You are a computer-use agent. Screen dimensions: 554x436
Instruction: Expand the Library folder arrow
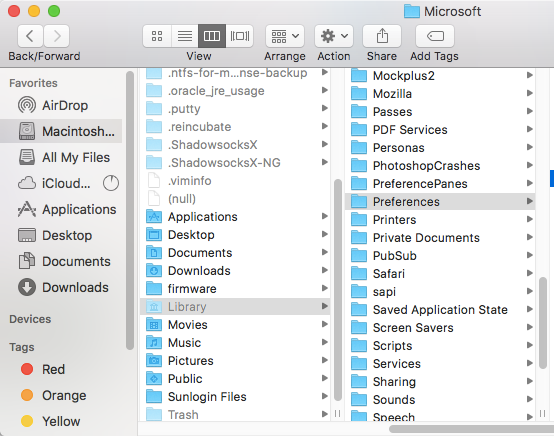click(324, 306)
